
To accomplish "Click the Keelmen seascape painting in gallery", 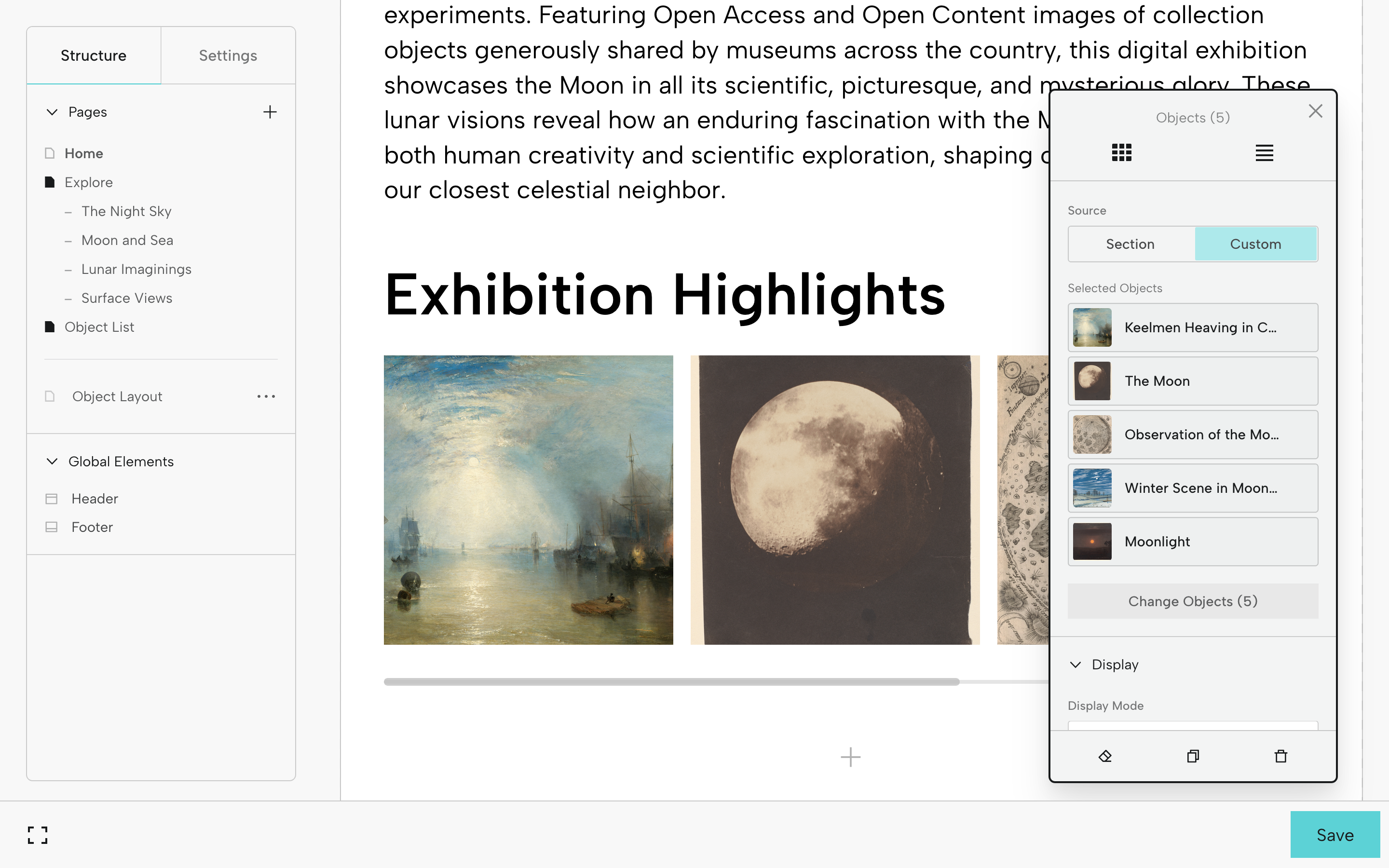I will pos(528,500).
